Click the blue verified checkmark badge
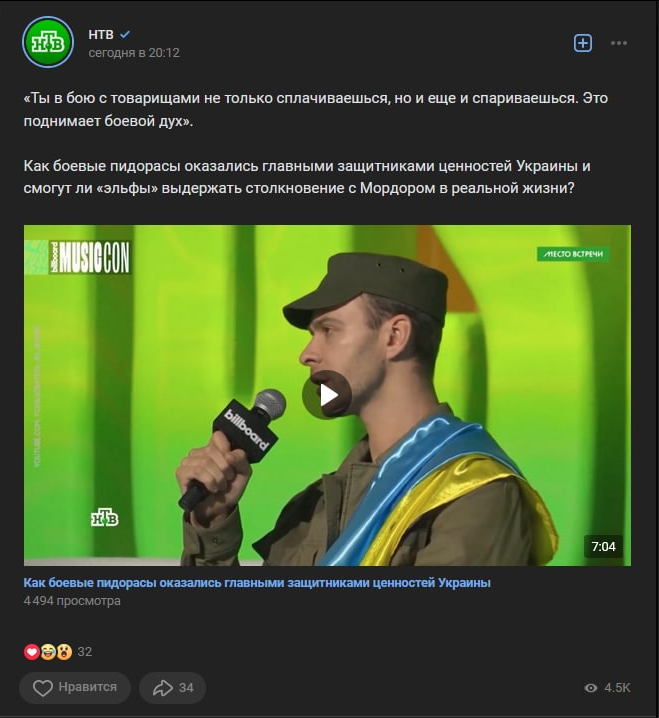The width and height of the screenshot is (659, 718). [x=125, y=34]
